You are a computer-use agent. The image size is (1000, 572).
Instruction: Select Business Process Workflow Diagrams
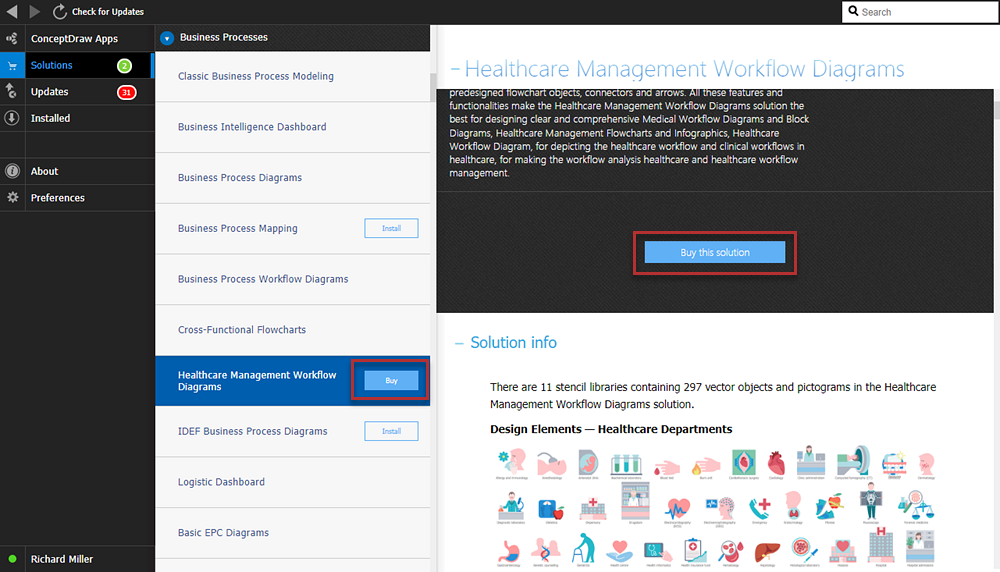point(293,279)
